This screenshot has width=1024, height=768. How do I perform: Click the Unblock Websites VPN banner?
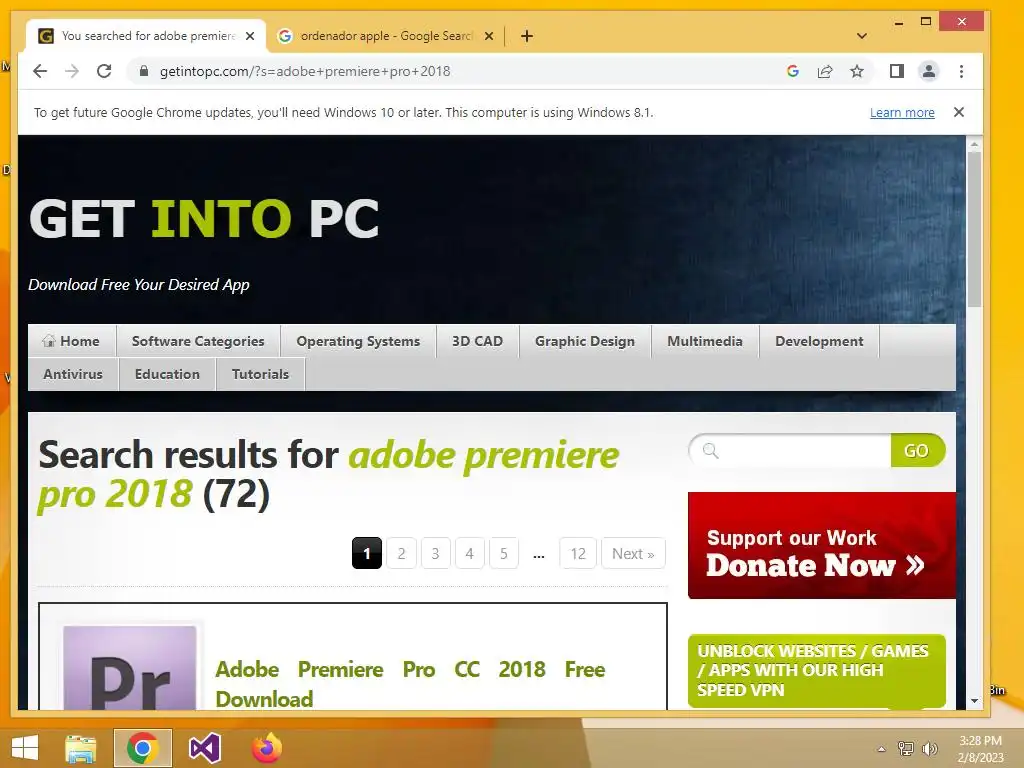click(816, 671)
